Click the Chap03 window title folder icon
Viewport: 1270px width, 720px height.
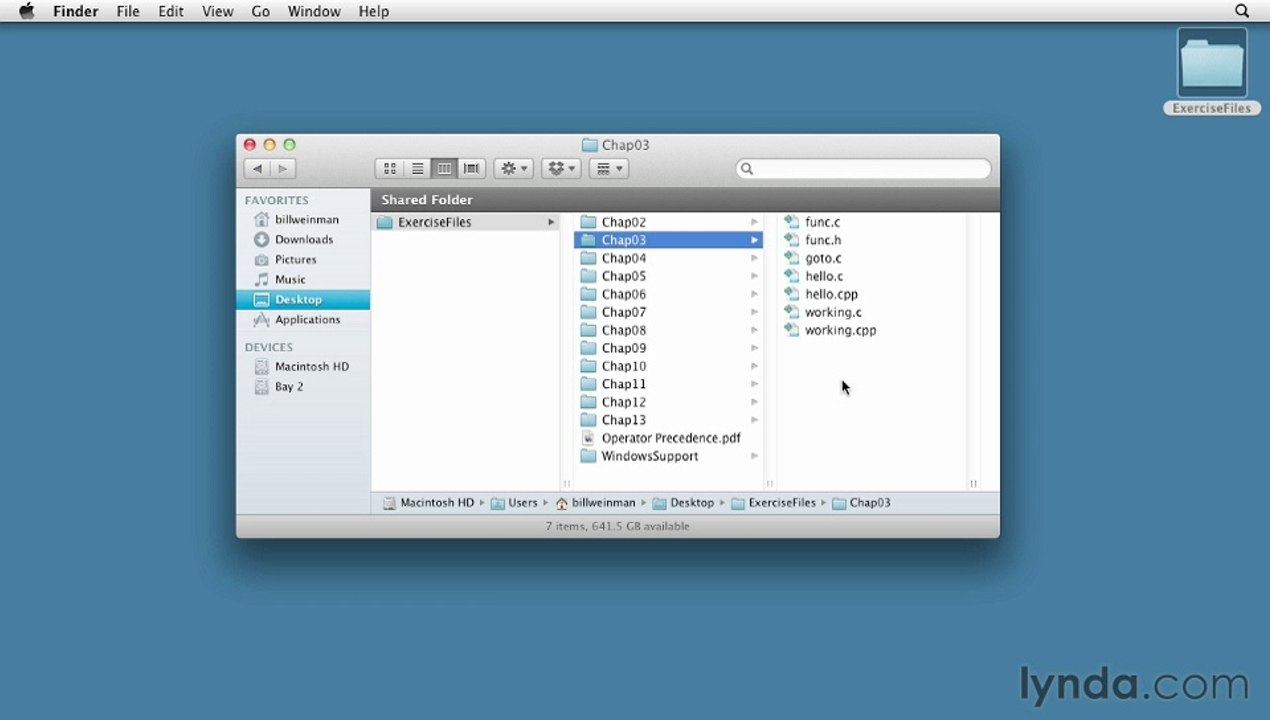tap(589, 145)
